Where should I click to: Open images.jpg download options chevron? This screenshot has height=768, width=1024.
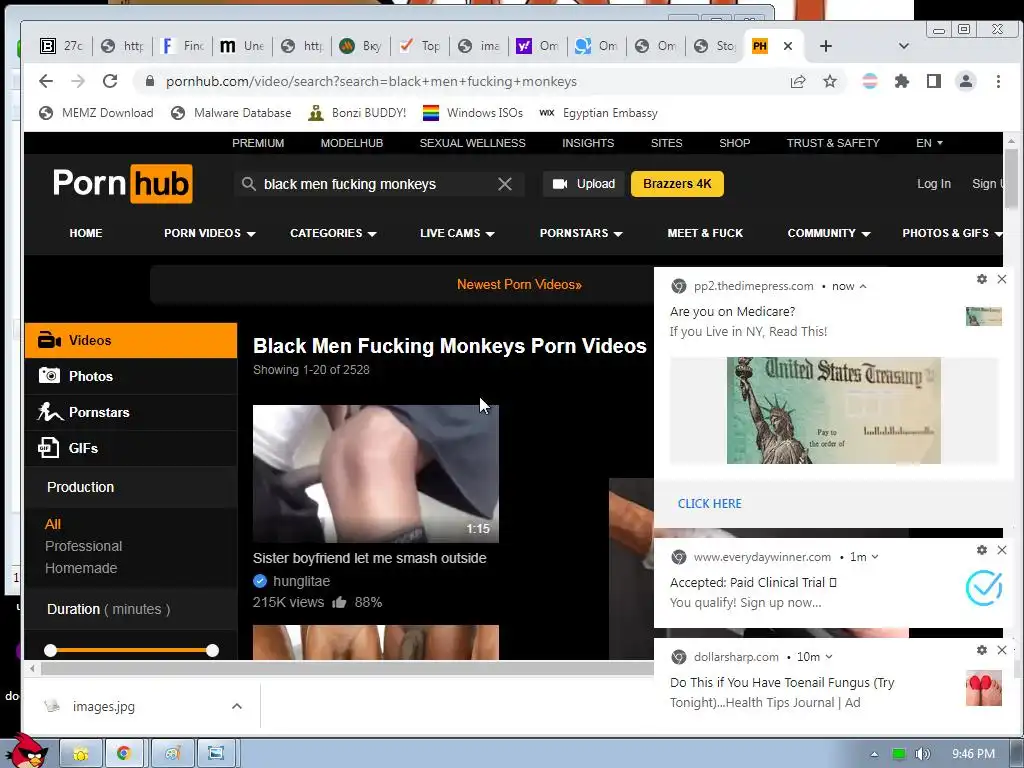pyautogui.click(x=237, y=706)
